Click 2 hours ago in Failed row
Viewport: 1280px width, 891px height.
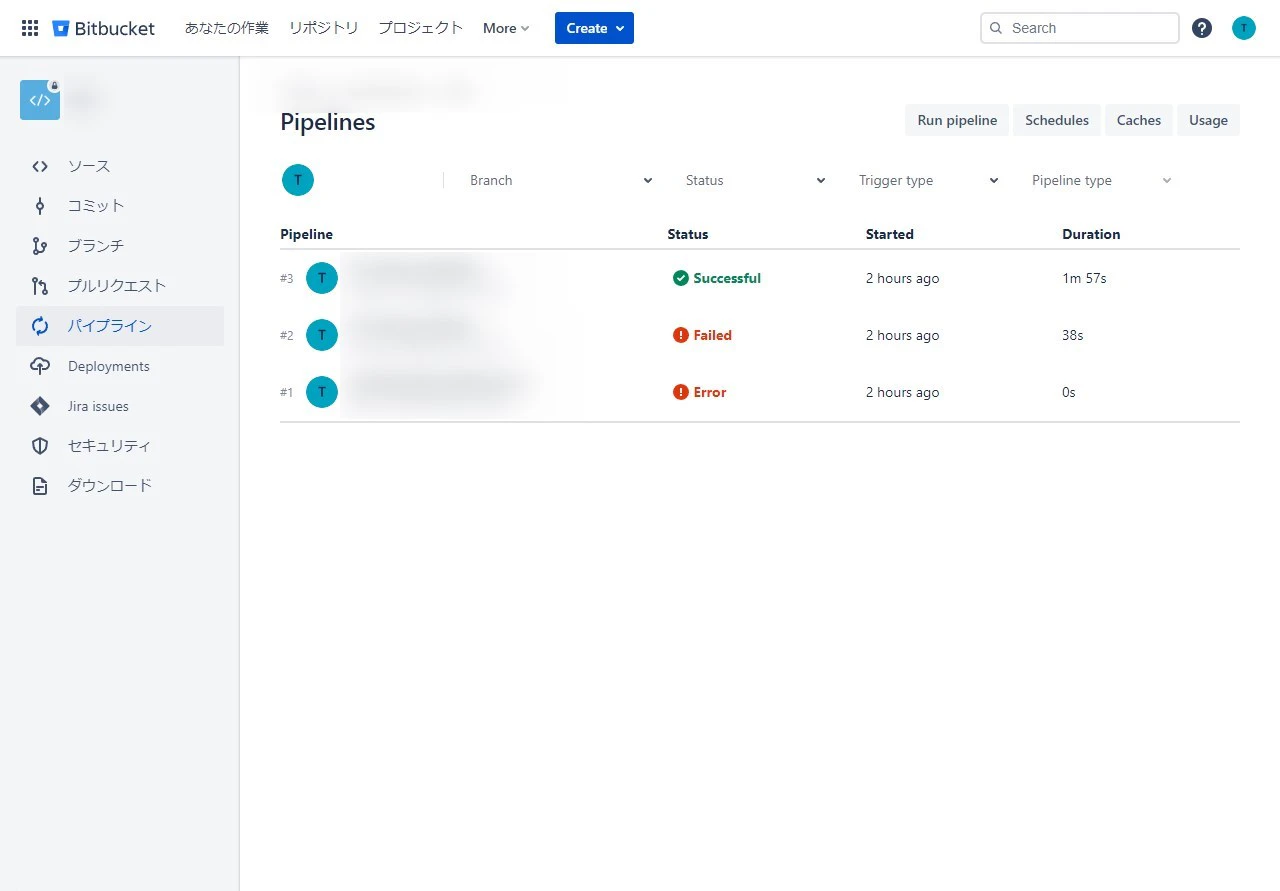click(903, 335)
